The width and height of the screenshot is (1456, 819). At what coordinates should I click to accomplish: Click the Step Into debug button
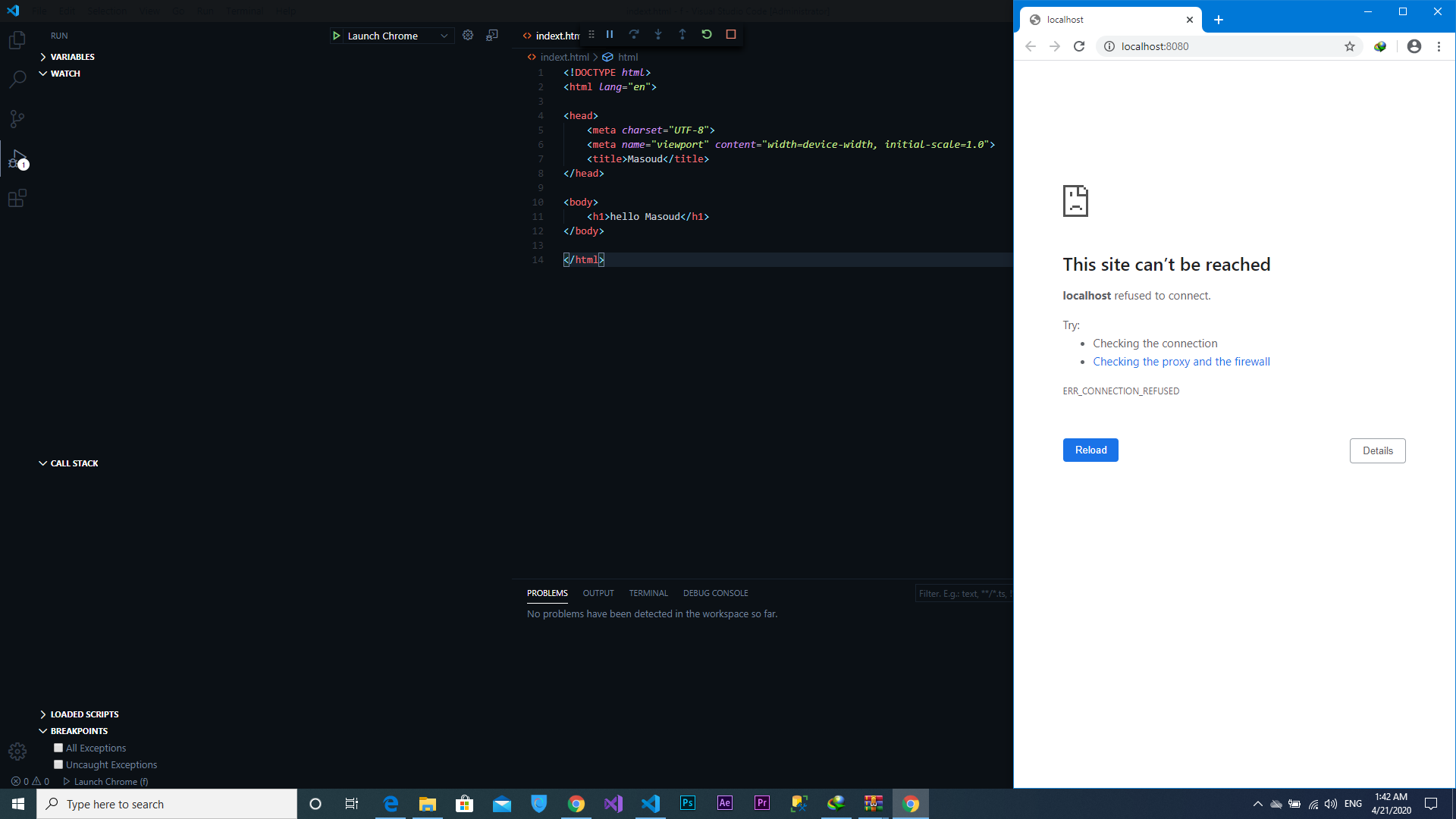pyautogui.click(x=658, y=34)
